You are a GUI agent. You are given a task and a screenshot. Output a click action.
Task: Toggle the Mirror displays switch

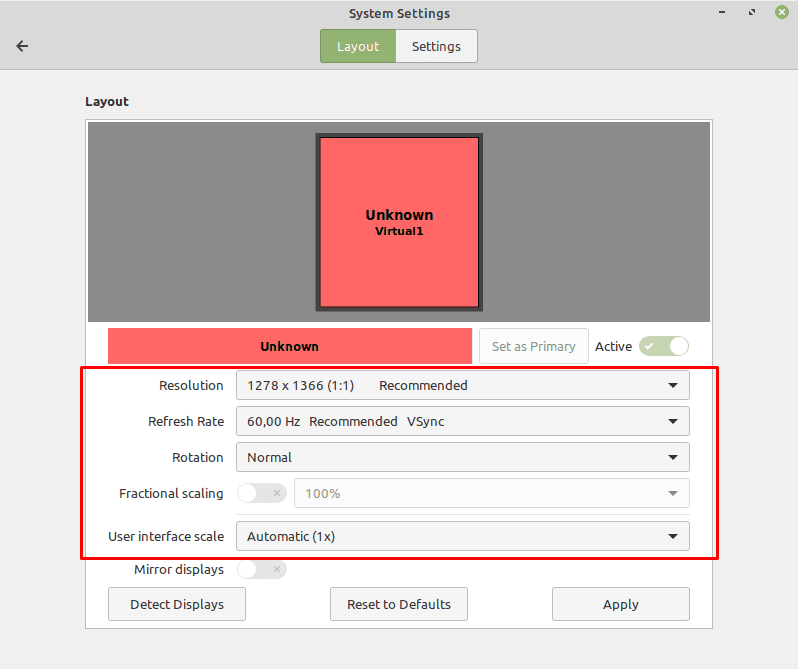[x=262, y=569]
